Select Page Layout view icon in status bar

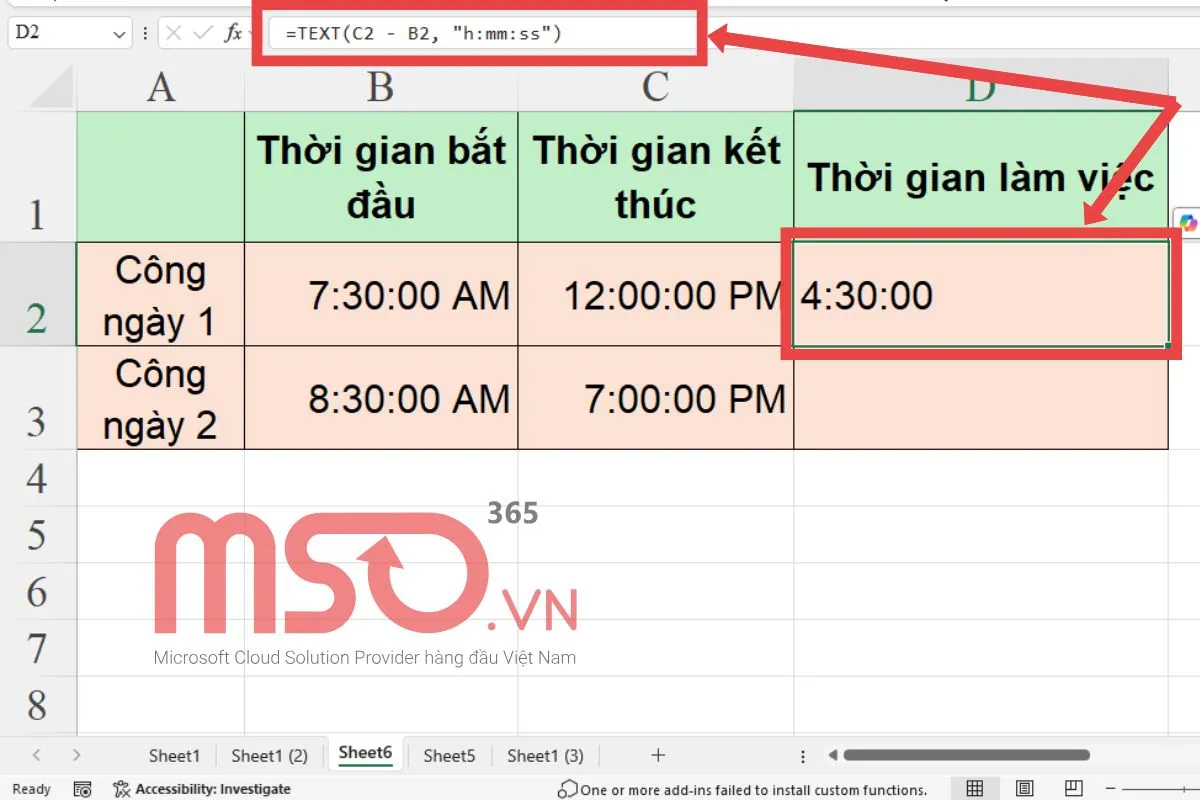click(1024, 789)
